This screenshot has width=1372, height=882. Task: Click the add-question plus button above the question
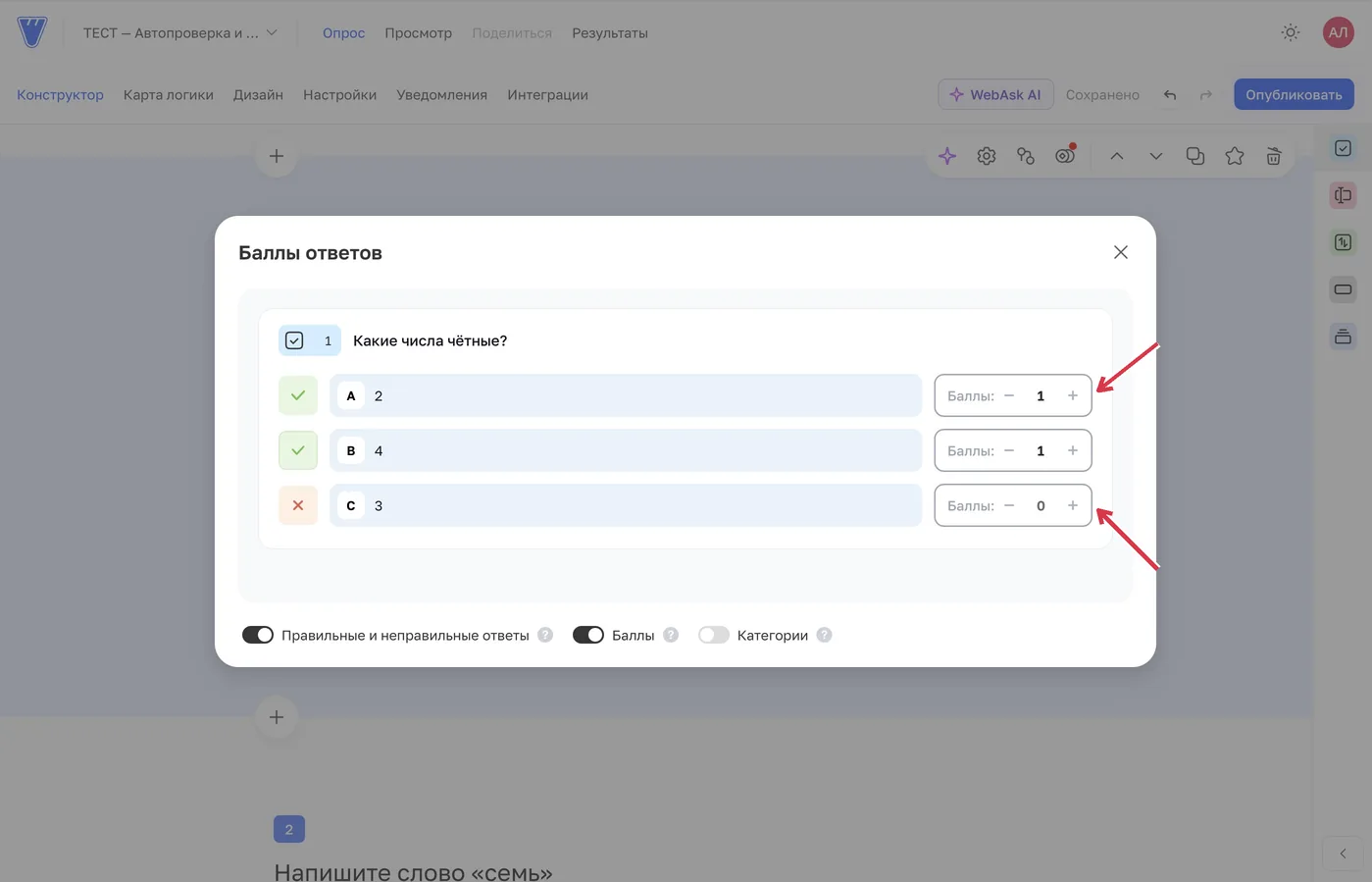click(x=277, y=156)
